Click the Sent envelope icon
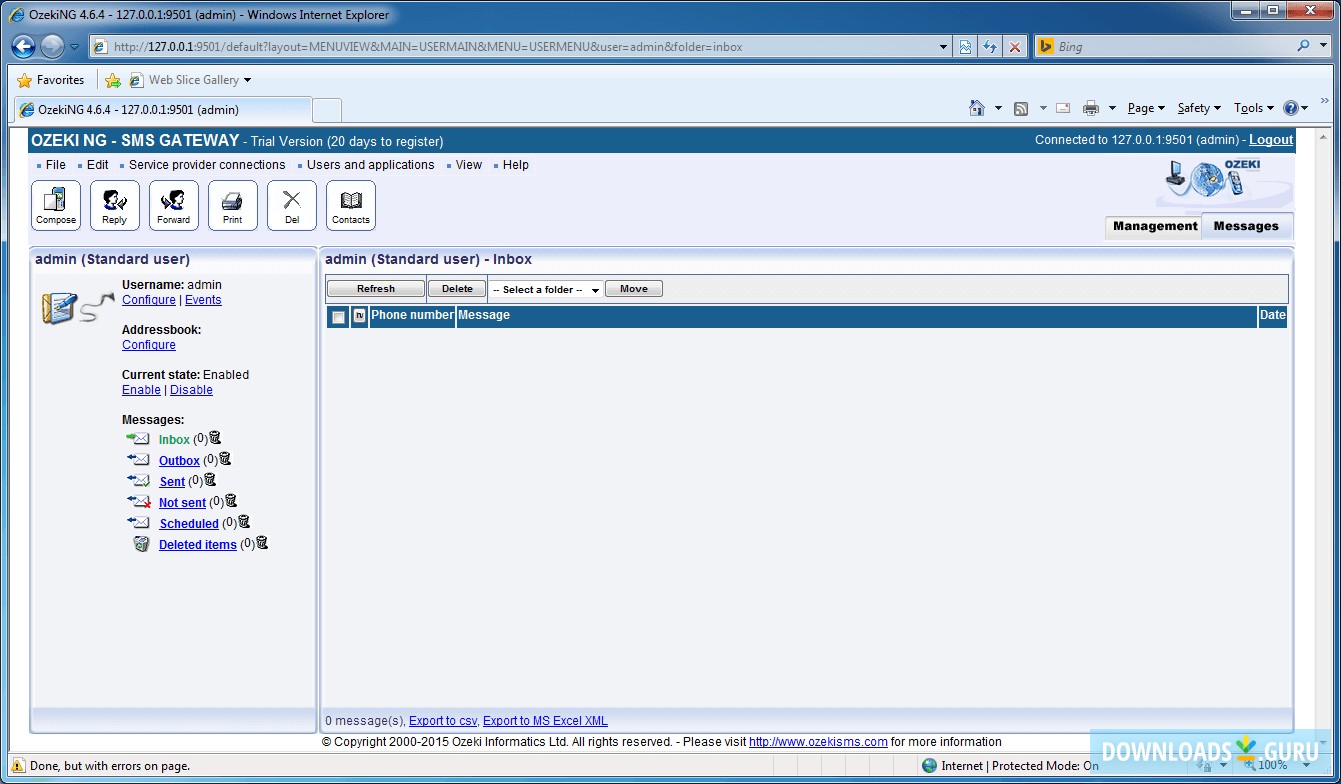Image resolution: width=1341 pixels, height=784 pixels. point(138,481)
